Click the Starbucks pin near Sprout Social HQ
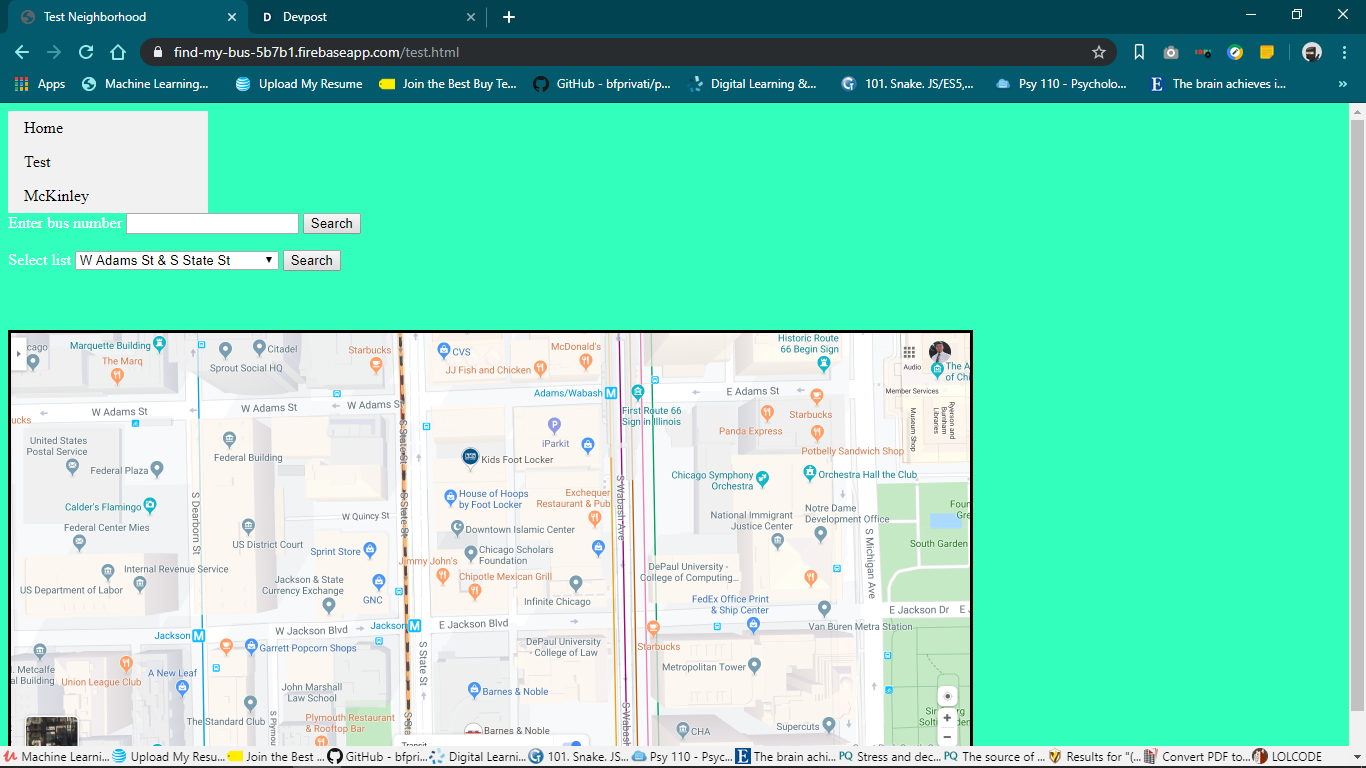1366x768 pixels. 376,364
